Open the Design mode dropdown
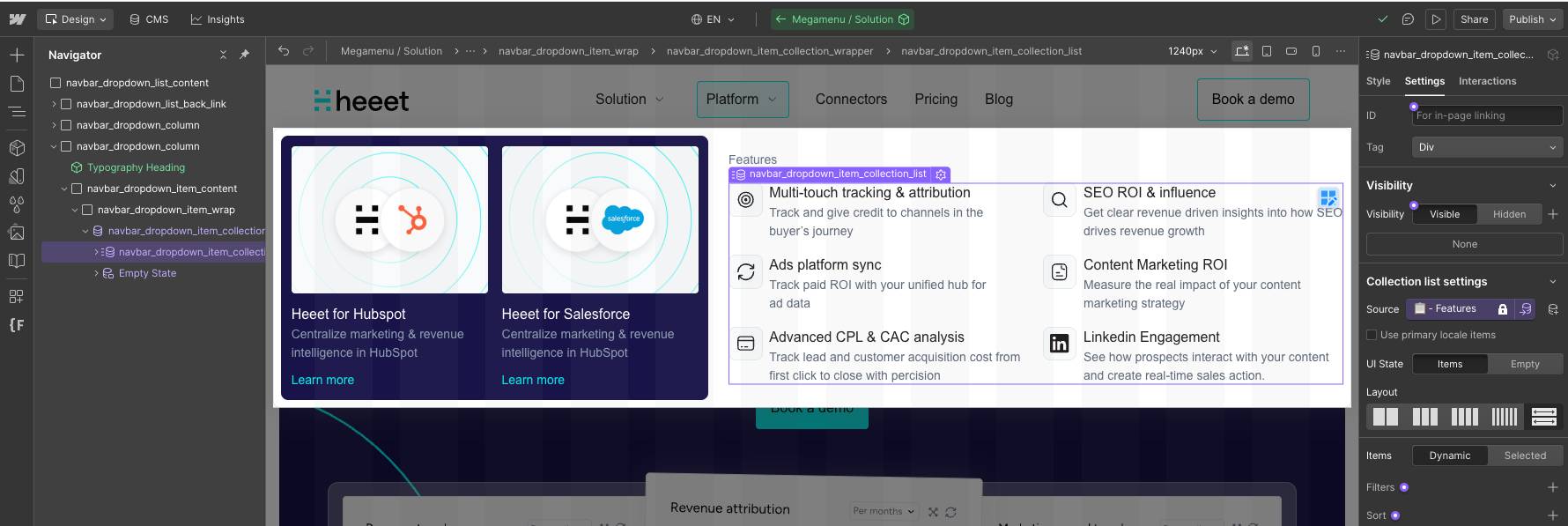The image size is (1568, 526). tap(76, 19)
